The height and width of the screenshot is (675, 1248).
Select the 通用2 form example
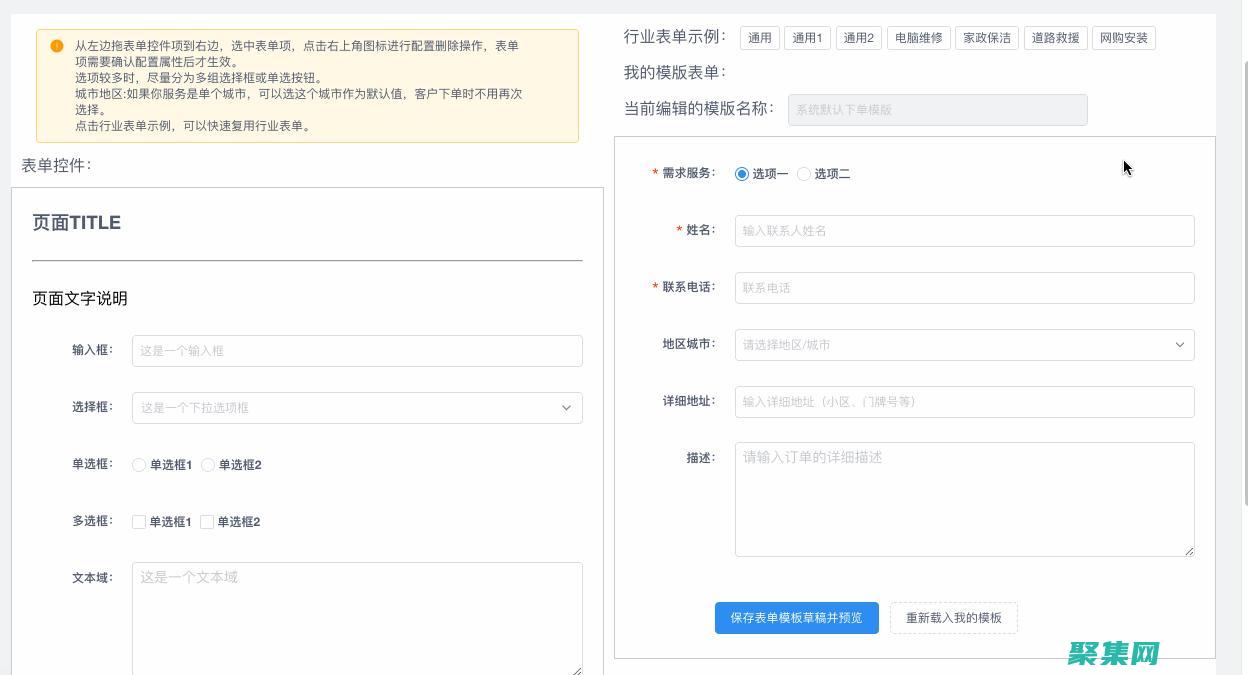[x=857, y=37]
